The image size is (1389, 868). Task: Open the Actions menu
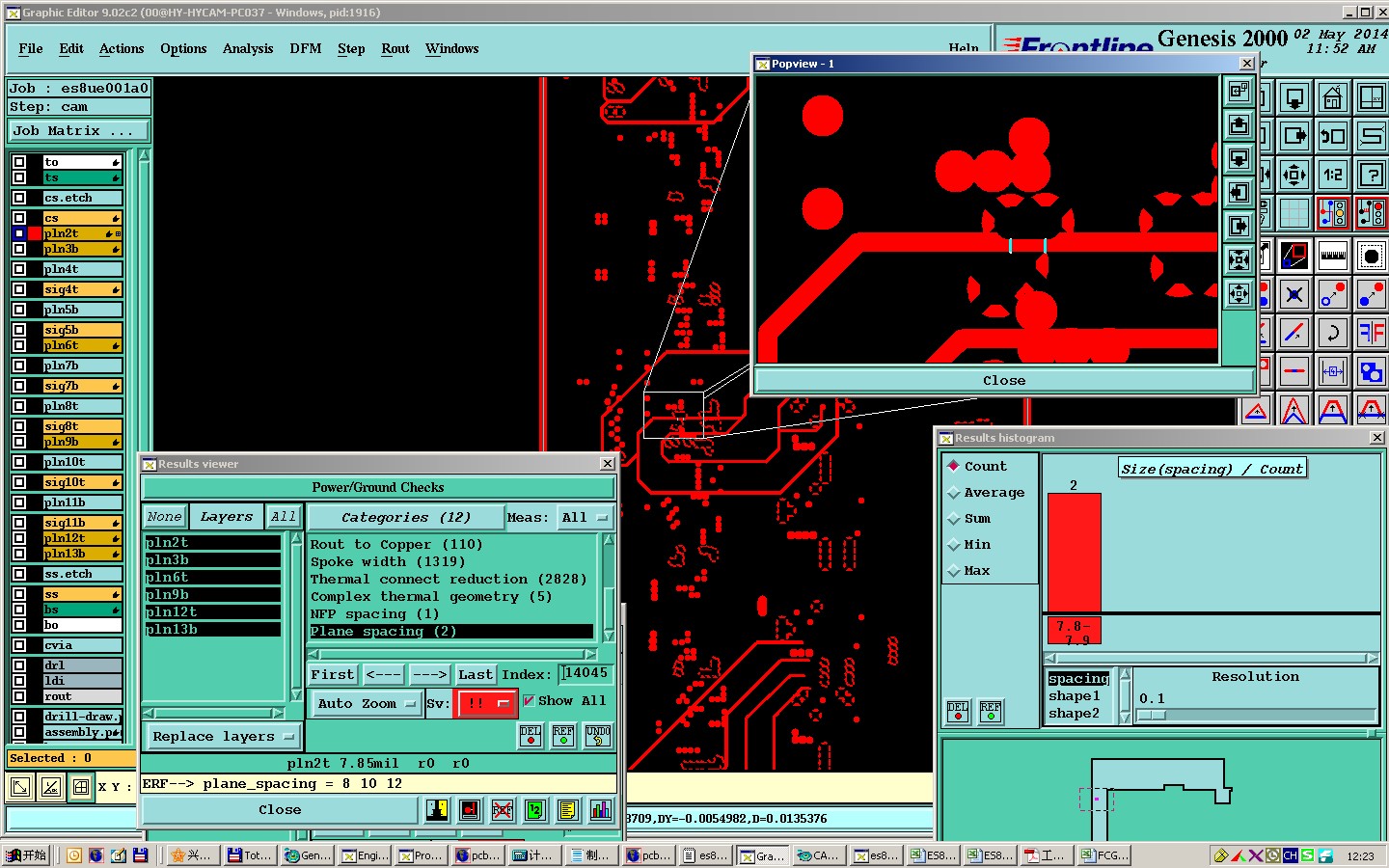pyautogui.click(x=122, y=48)
